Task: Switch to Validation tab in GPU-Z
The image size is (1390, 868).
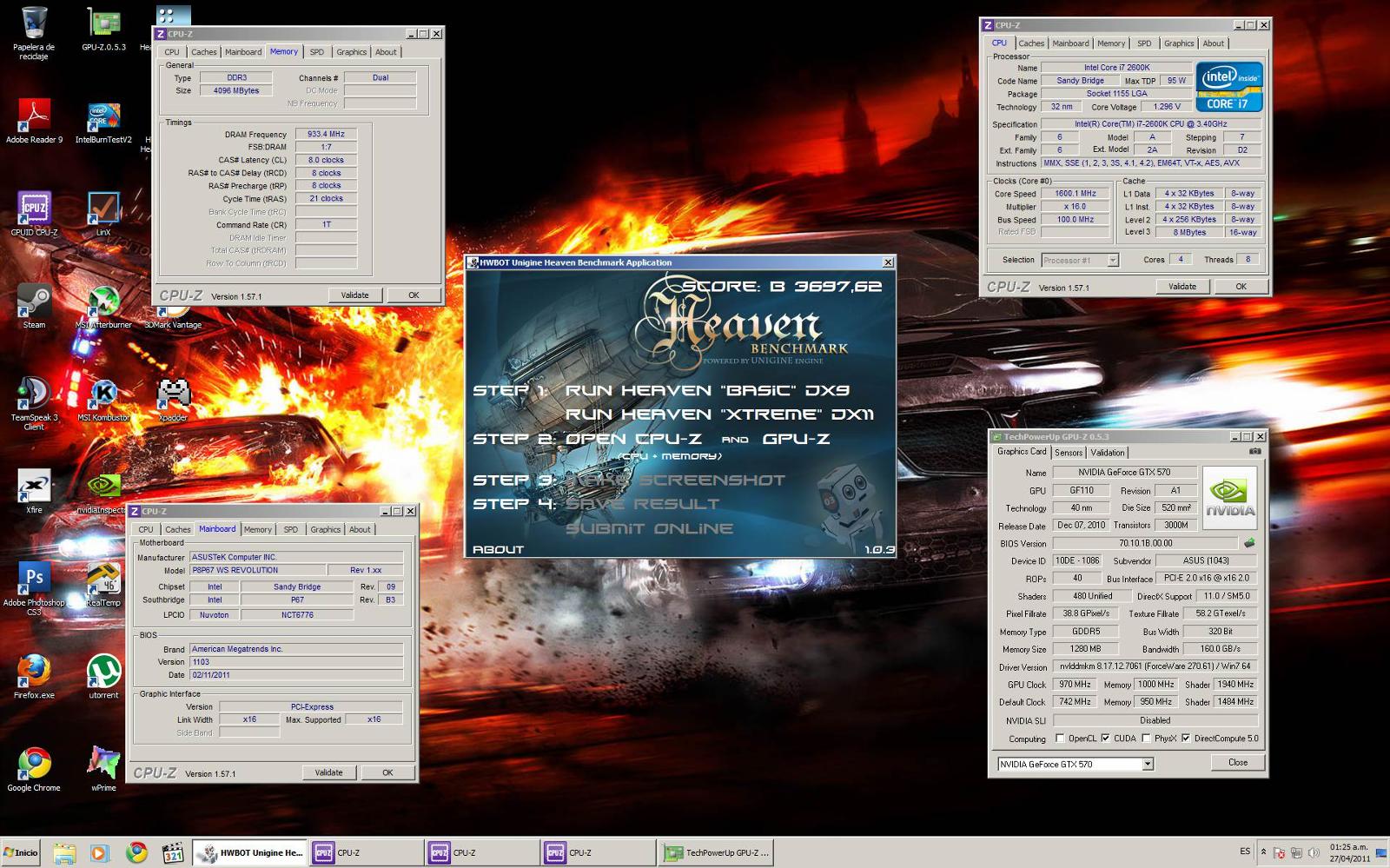Action: pos(1107,453)
